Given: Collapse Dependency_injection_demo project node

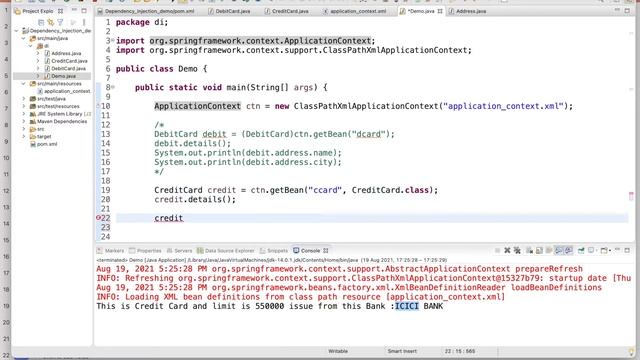Looking at the screenshot, I should click(x=17, y=31).
